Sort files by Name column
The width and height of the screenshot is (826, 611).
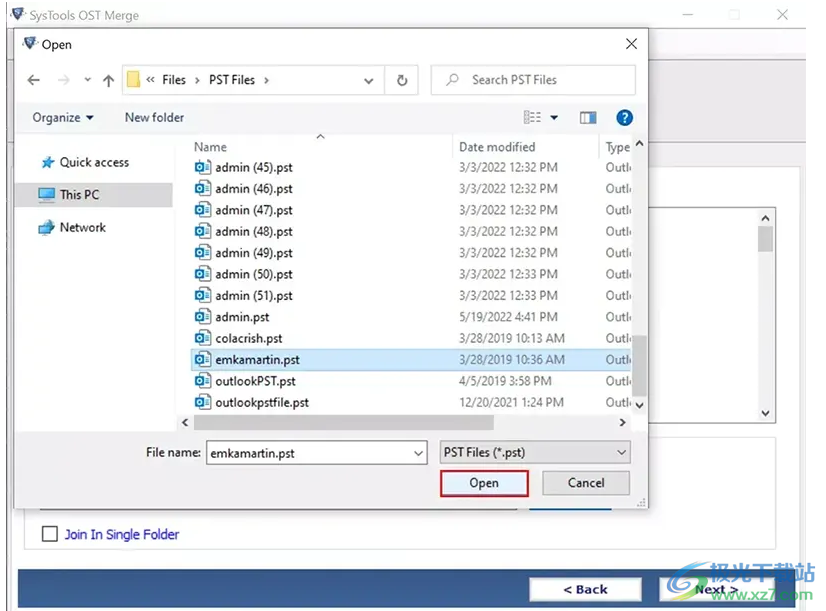210,147
